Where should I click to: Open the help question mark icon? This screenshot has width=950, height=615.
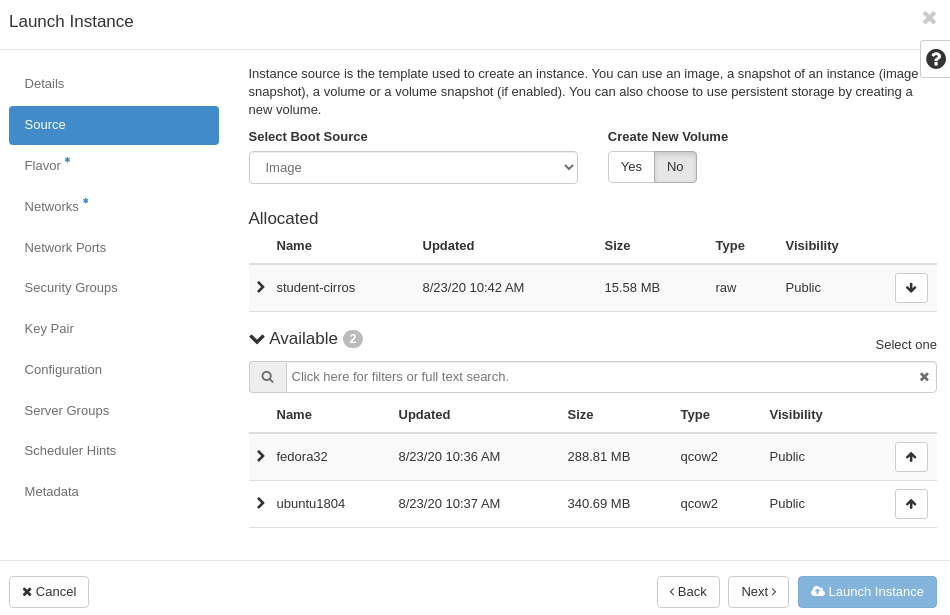pos(935,59)
